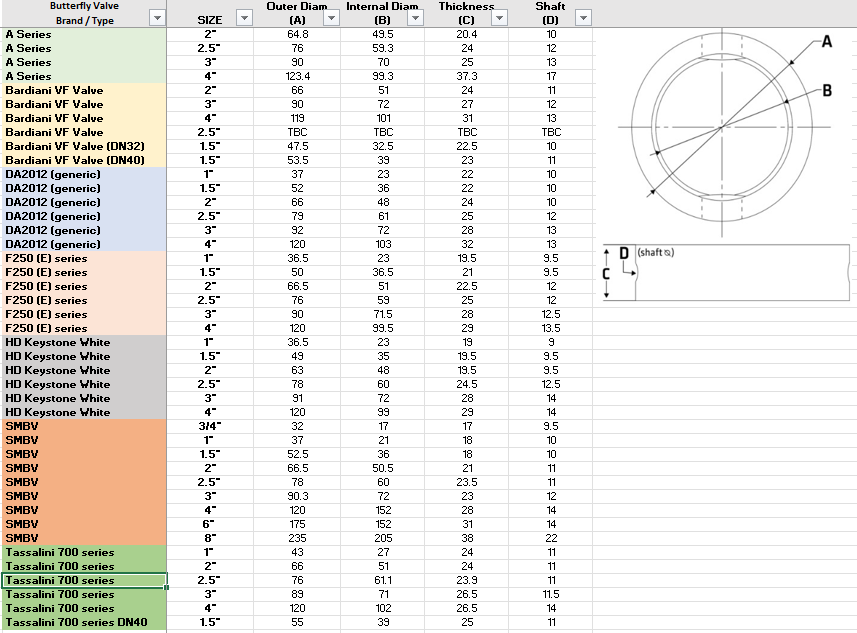Image resolution: width=857 pixels, height=633 pixels.
Task: Click the thickness cell 23.5
Action: [467, 482]
